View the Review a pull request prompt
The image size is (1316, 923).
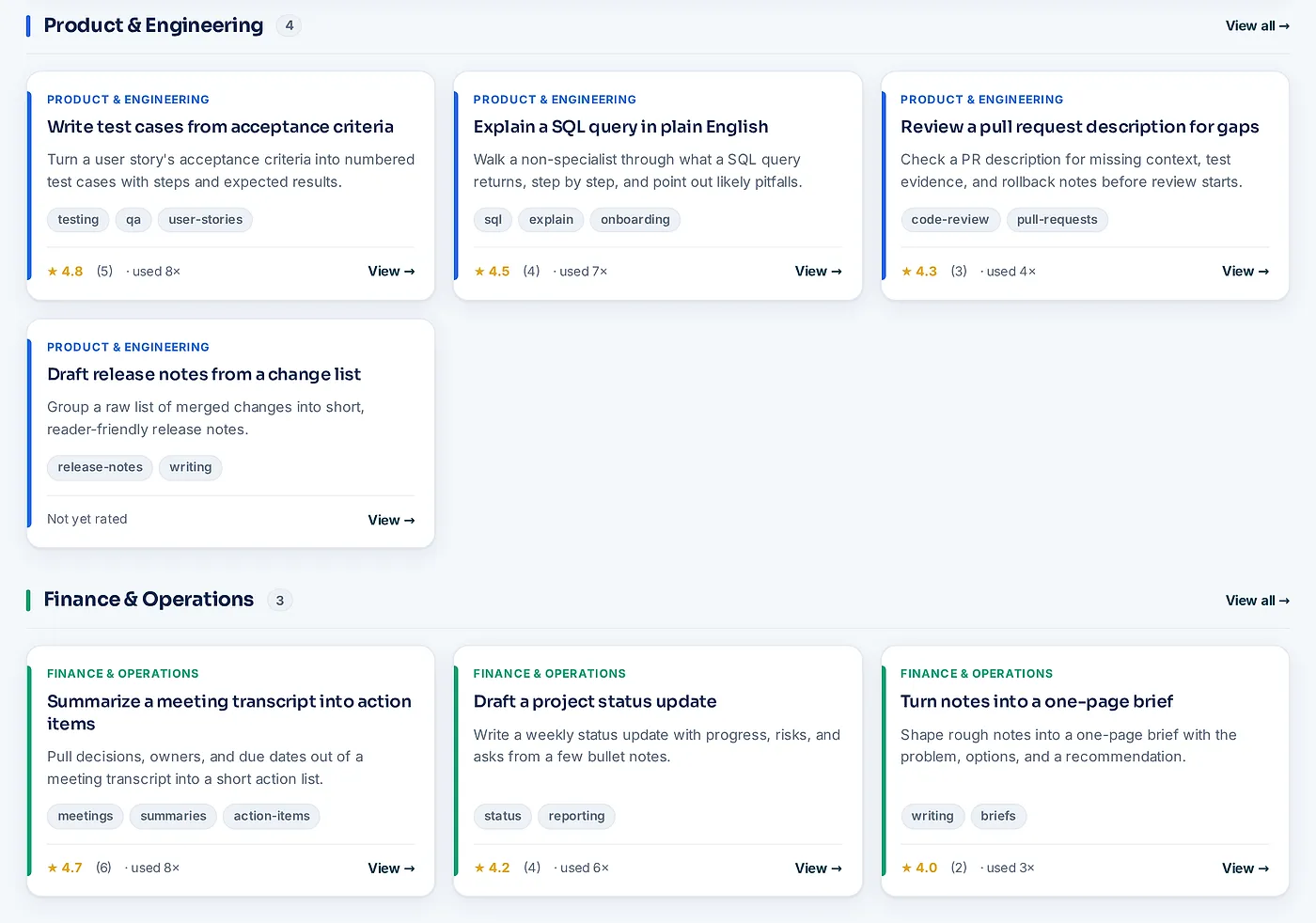pyautogui.click(x=1245, y=272)
